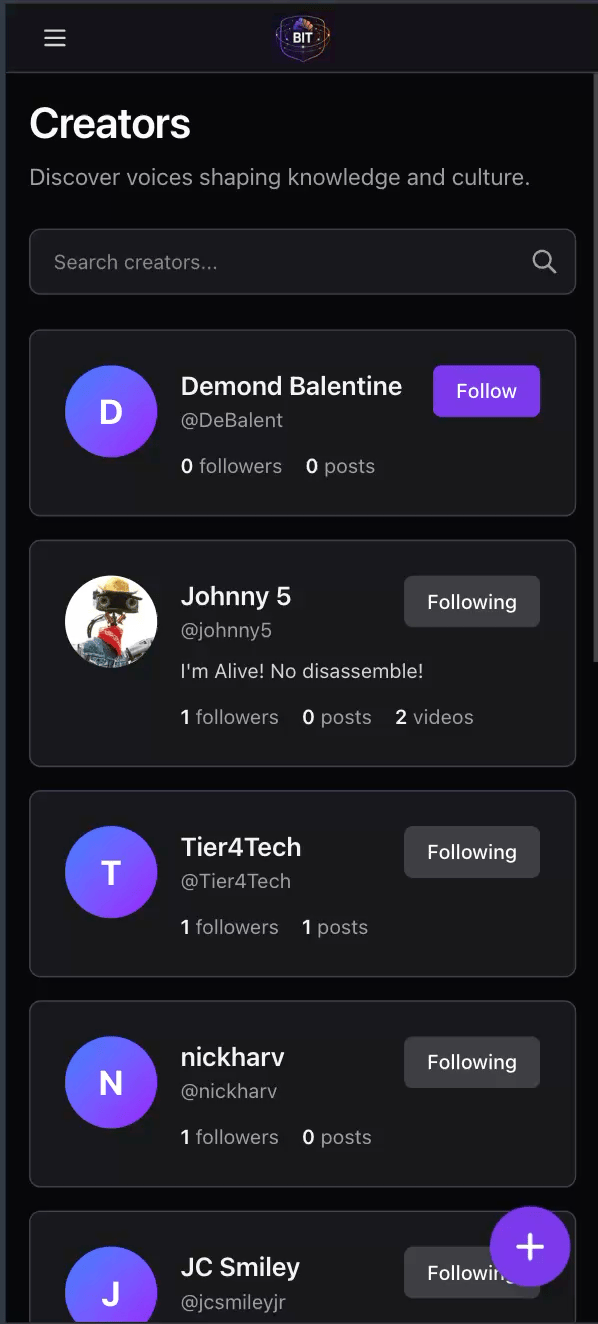The width and height of the screenshot is (598, 1324).
Task: Click Tier4Tech's avatar circle
Action: click(x=111, y=872)
